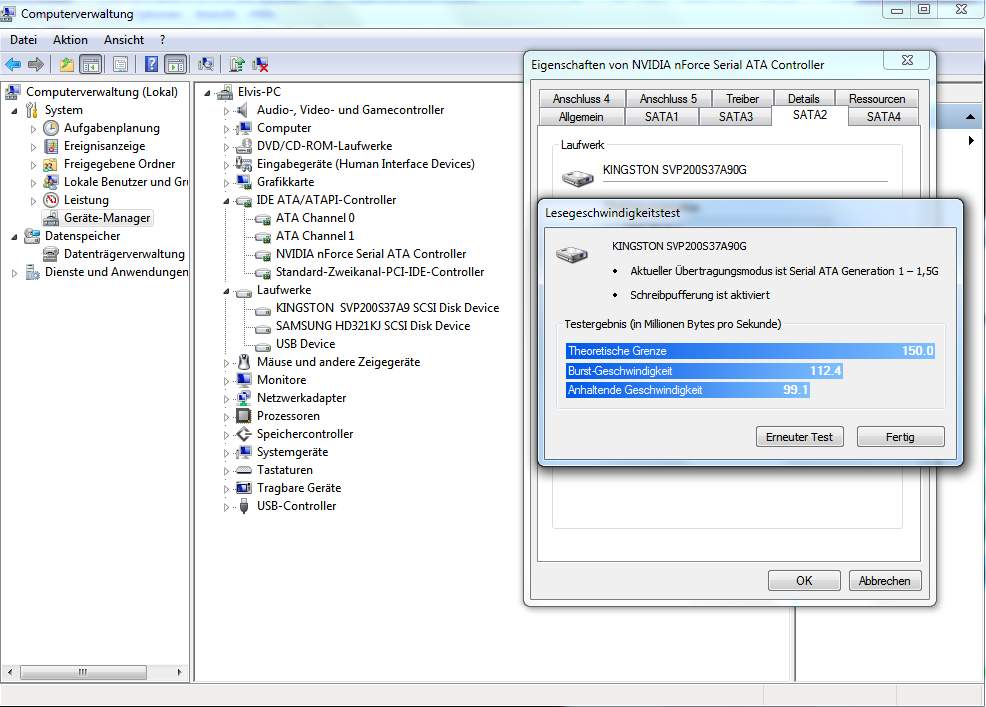This screenshot has height=707, width=986.
Task: Click the blue Back arrow in toolbar
Action: coord(13,64)
